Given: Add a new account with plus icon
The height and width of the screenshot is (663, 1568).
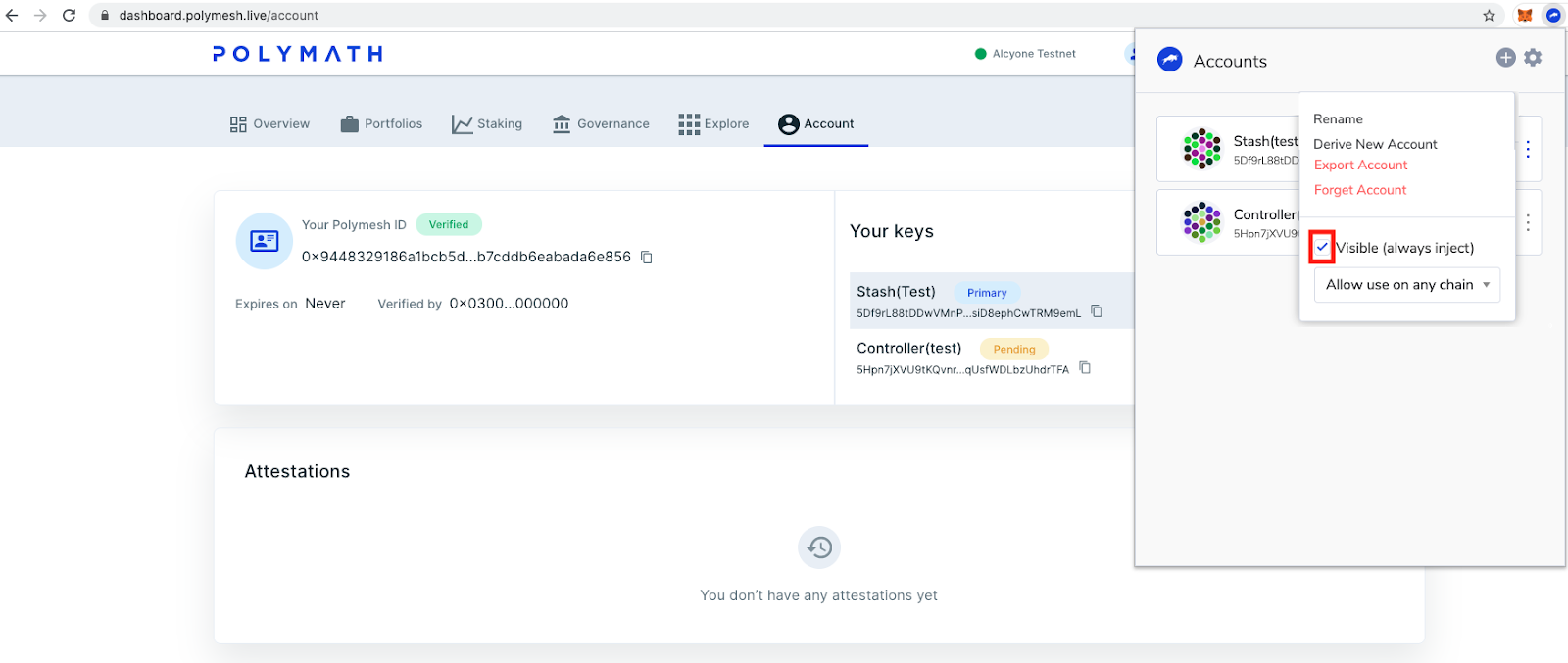Looking at the screenshot, I should (x=1506, y=58).
